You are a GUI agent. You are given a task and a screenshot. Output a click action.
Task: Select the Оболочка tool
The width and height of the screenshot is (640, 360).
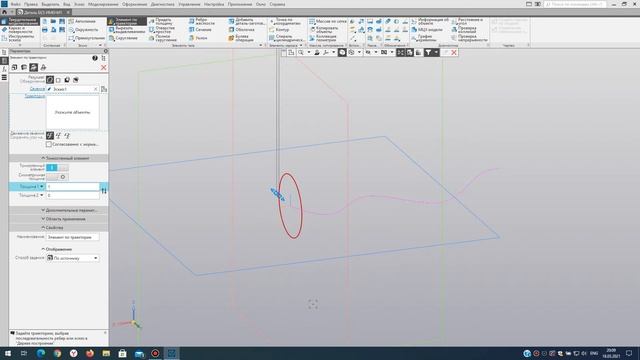[x=242, y=30]
